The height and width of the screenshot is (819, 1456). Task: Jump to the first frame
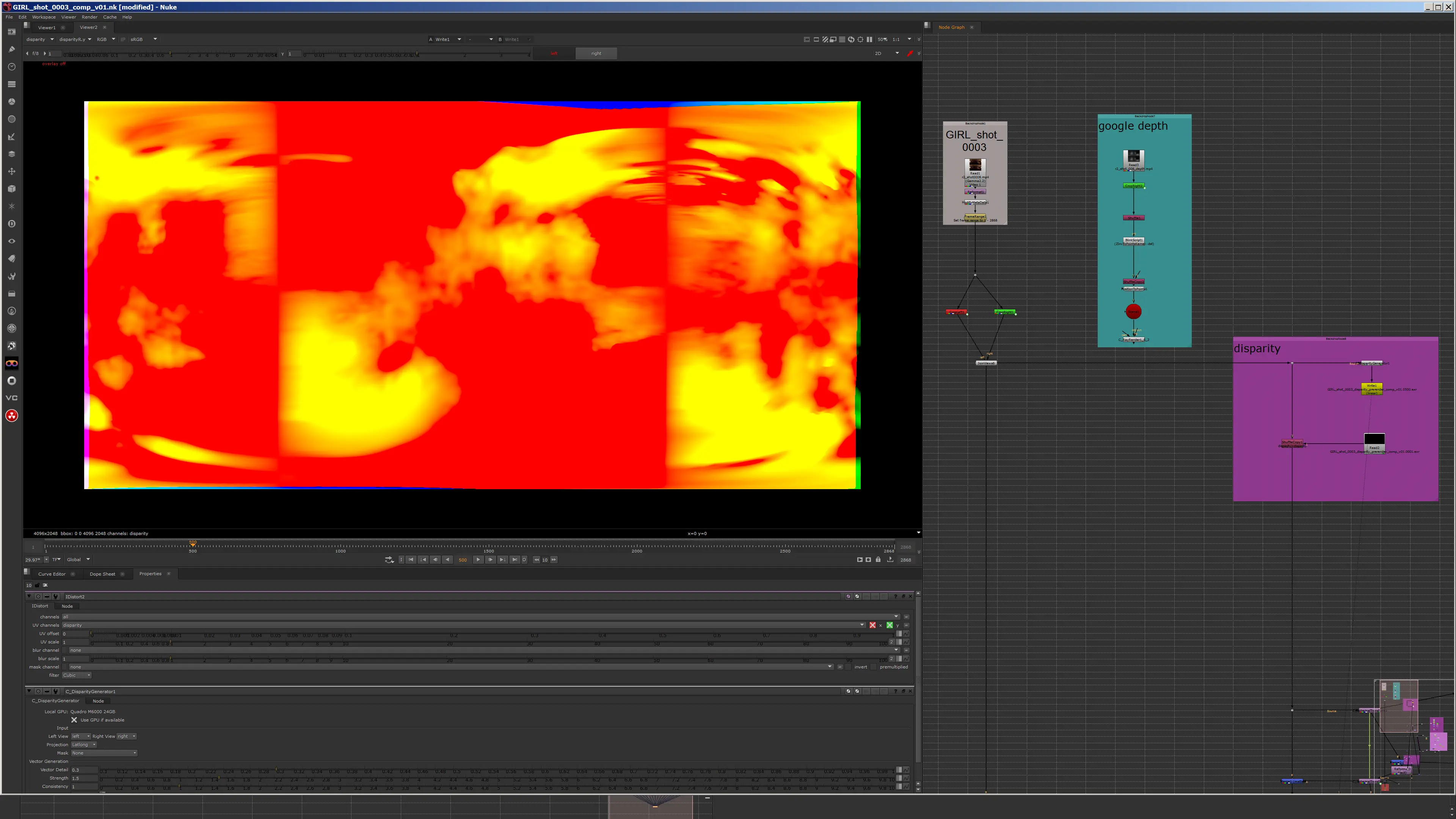pyautogui.click(x=411, y=560)
